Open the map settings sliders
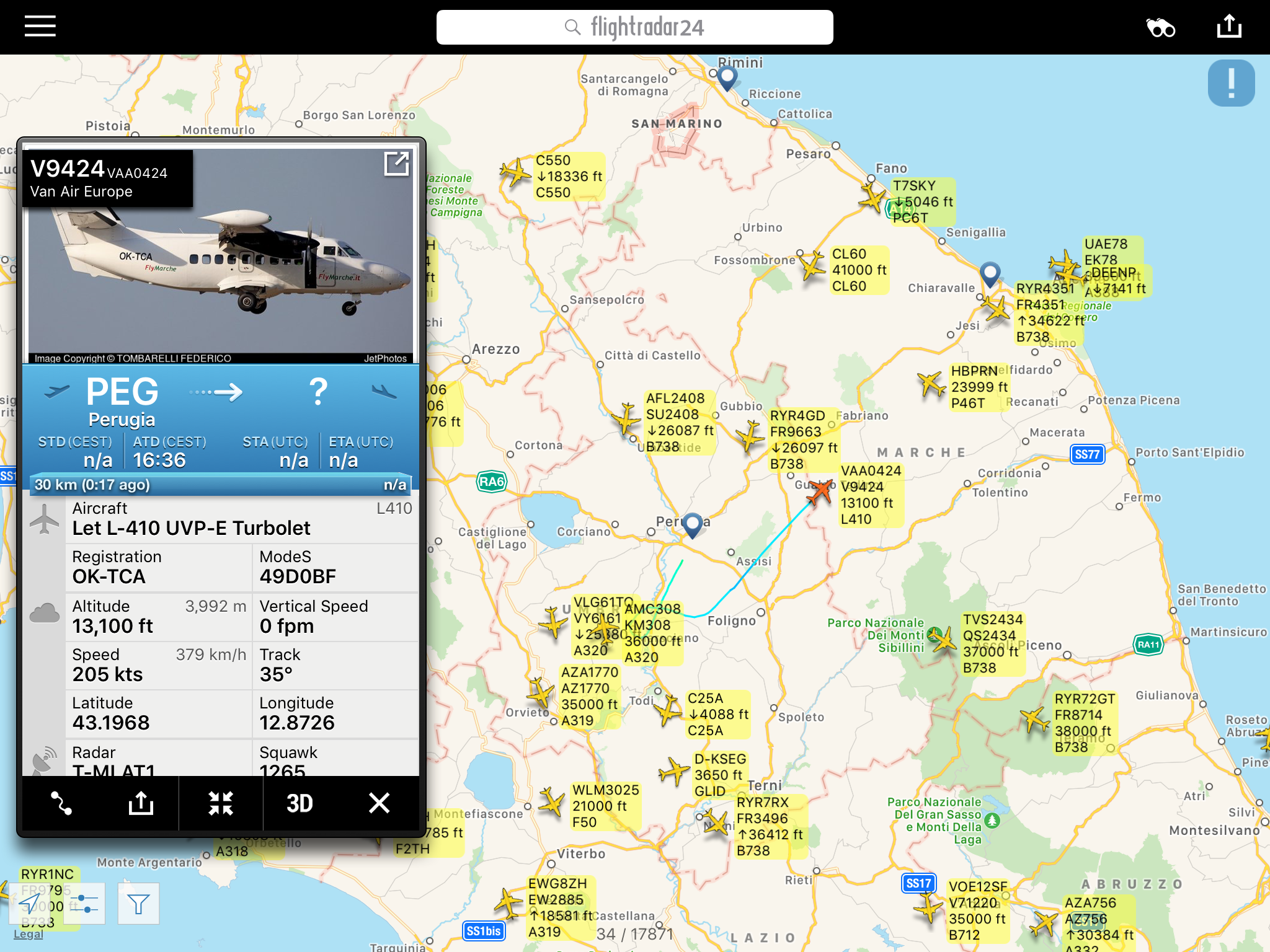 (x=85, y=903)
